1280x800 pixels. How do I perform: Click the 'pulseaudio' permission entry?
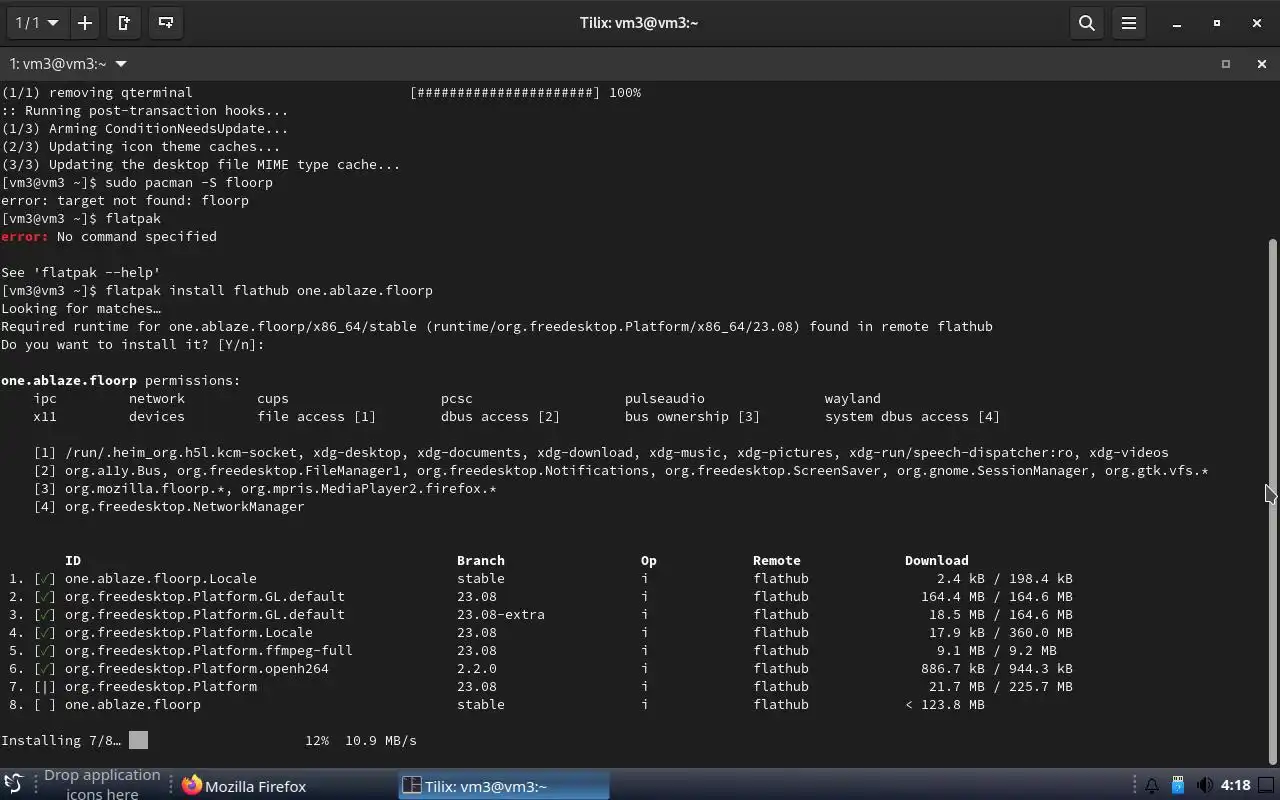point(665,398)
